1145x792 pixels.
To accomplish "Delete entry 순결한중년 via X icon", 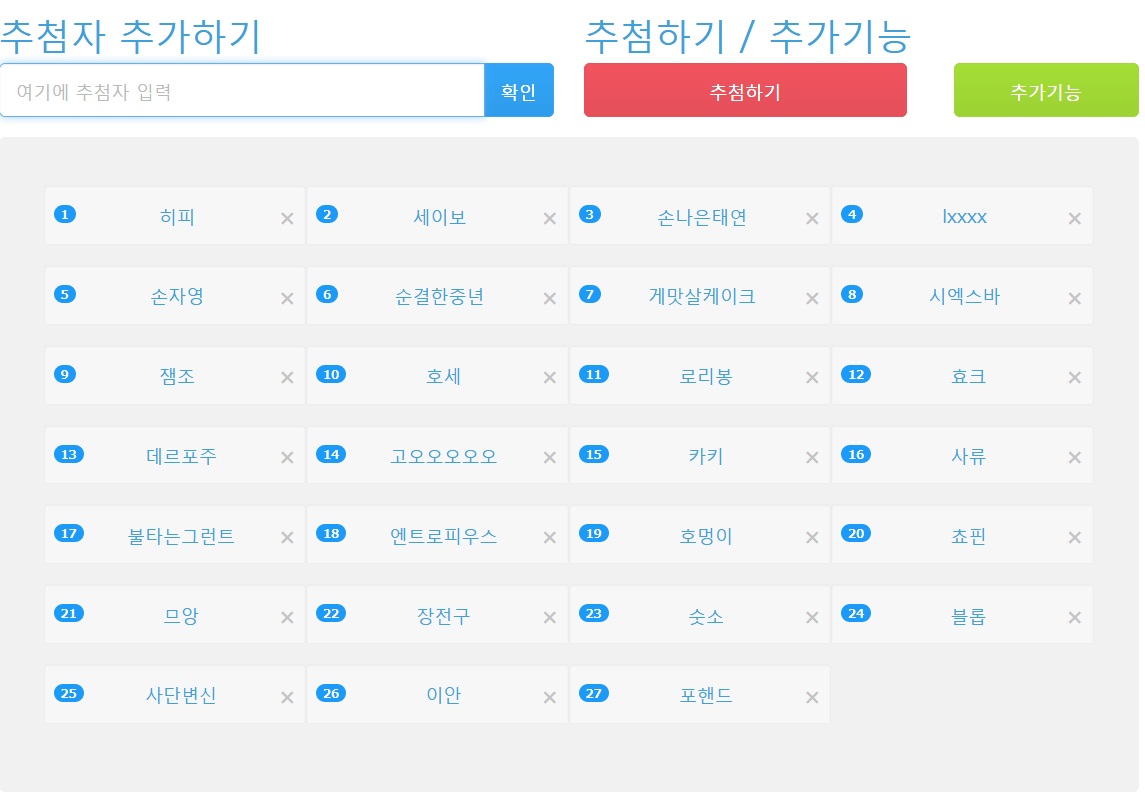I will (549, 299).
